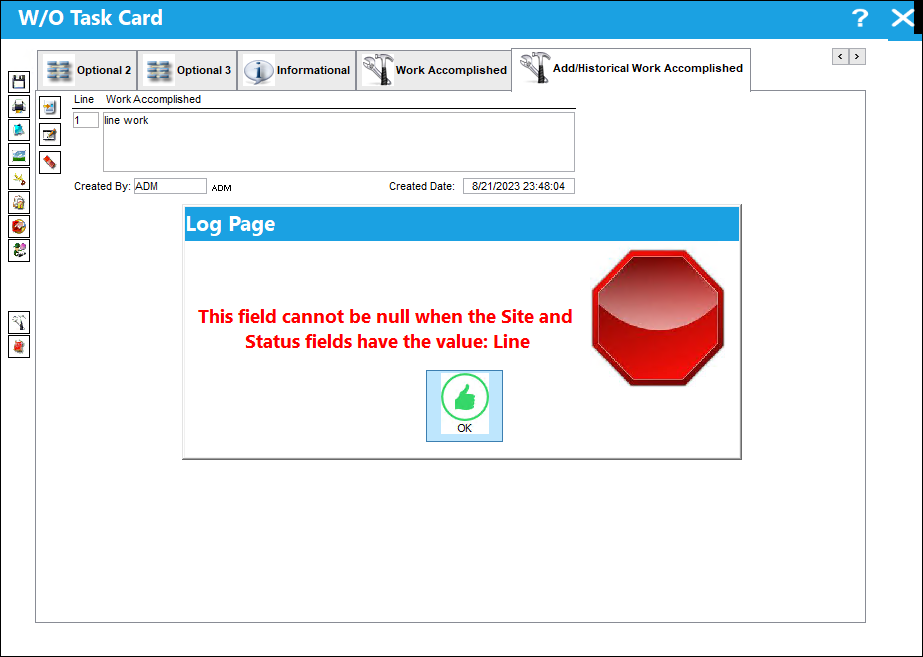Click the people/users icon in sidebar
This screenshot has height=657, width=923.
(19, 250)
